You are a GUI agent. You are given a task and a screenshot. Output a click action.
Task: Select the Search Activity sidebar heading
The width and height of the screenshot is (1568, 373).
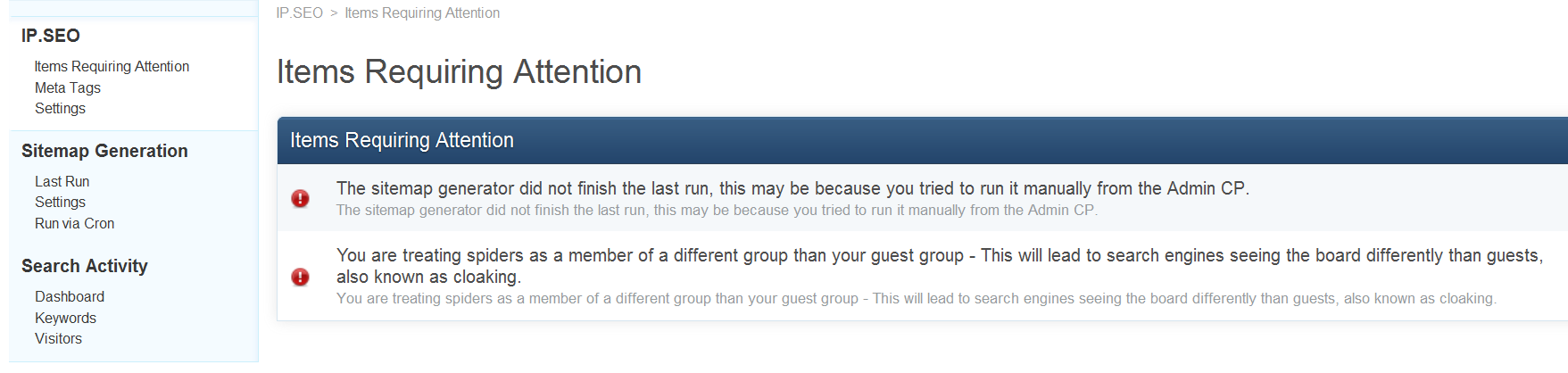point(85,266)
